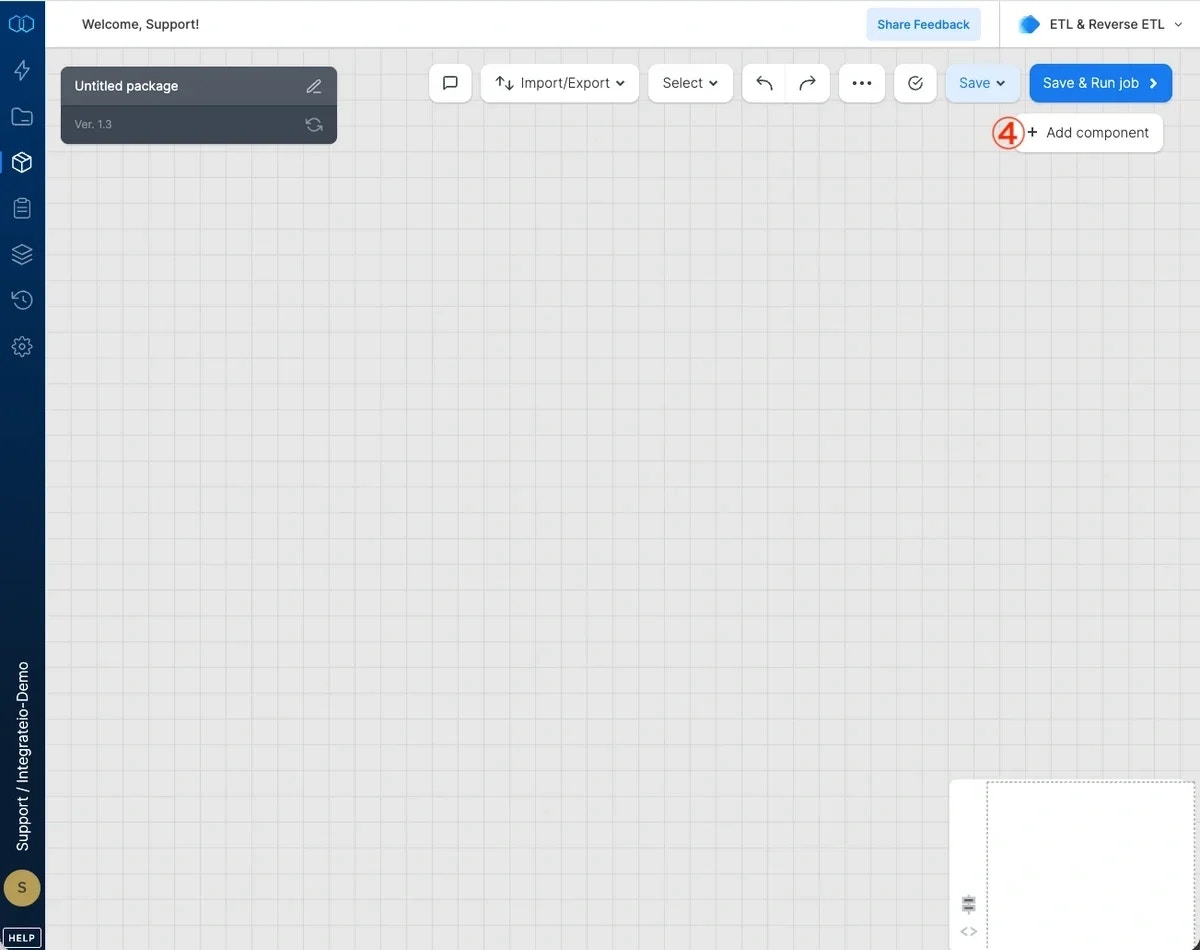
Task: Click the S profile avatar at bottom left
Action: point(22,887)
